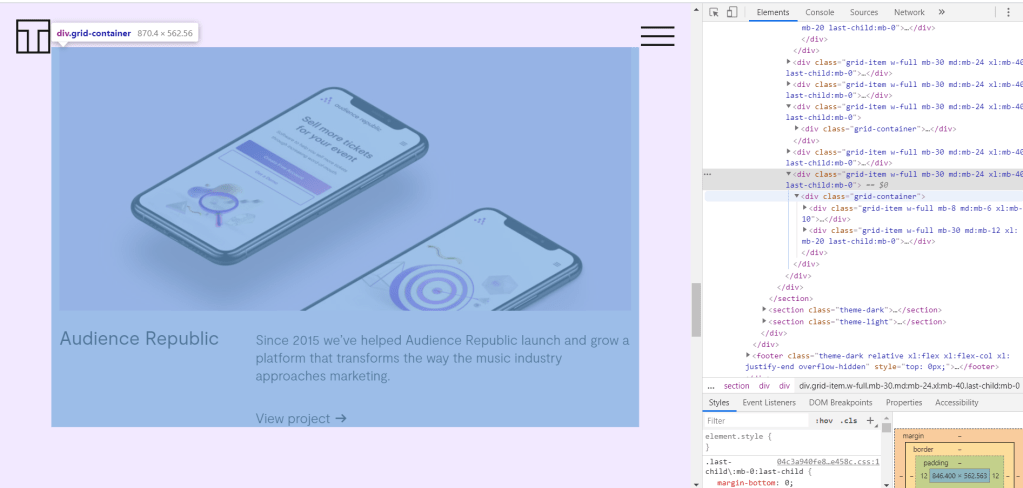Click the View project link
The width and height of the screenshot is (1023, 488).
(x=300, y=418)
